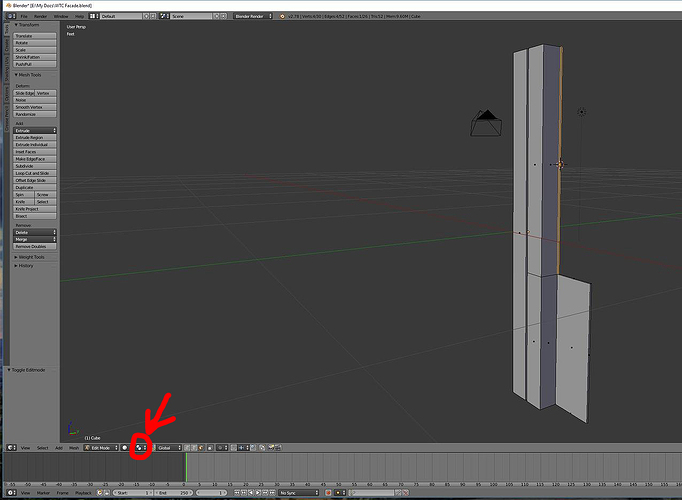Click the Extrude Region button

pyautogui.click(x=35, y=137)
